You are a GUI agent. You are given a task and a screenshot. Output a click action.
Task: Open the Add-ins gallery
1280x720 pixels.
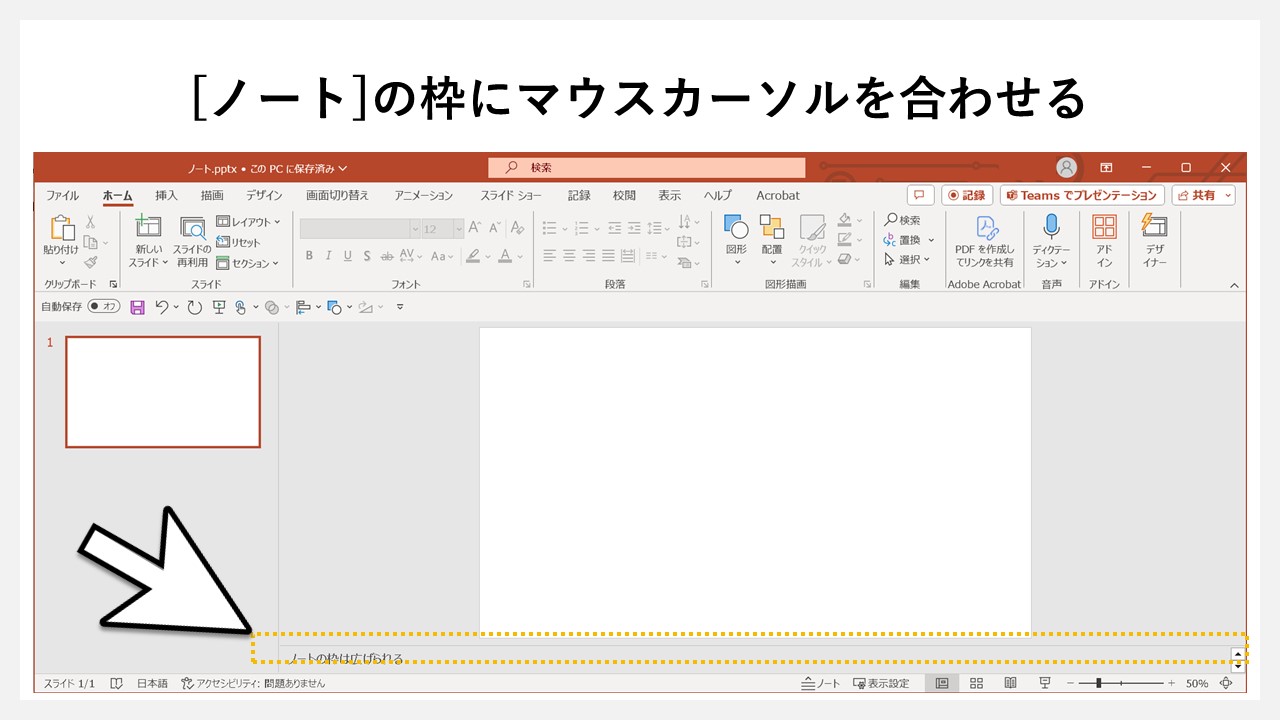1106,244
